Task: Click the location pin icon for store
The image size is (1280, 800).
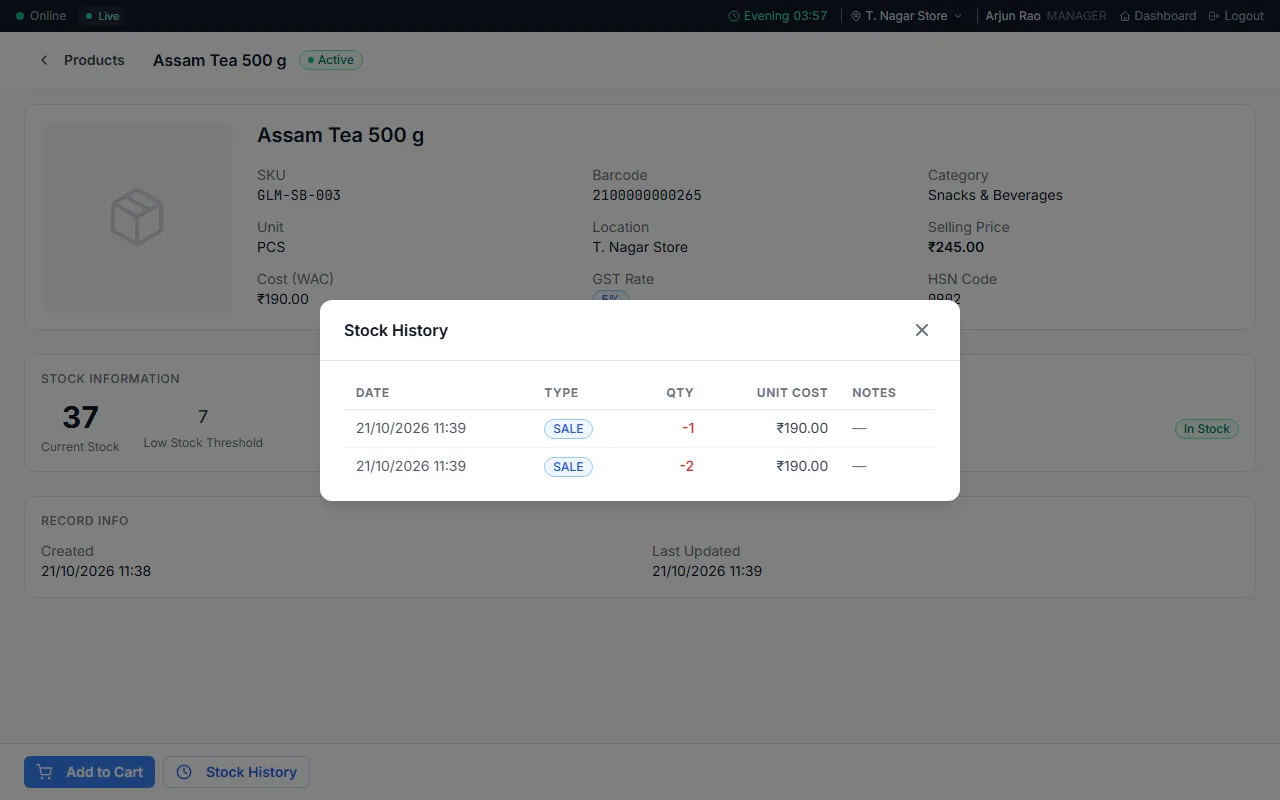Action: click(856, 16)
